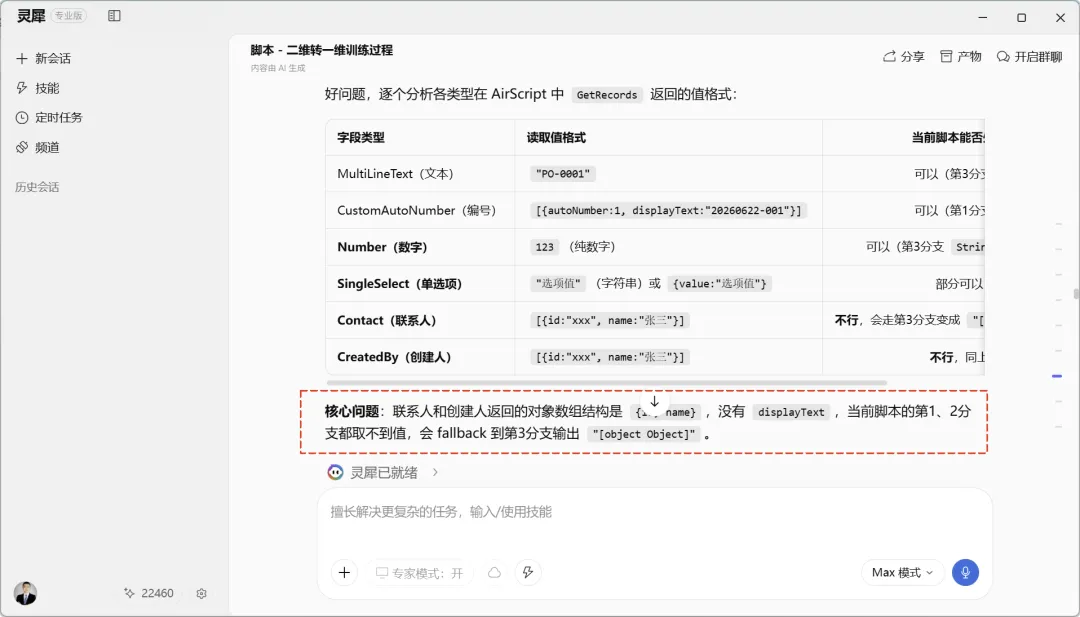Click the "[object Object]" inline code
This screenshot has height=617, width=1080.
point(644,435)
